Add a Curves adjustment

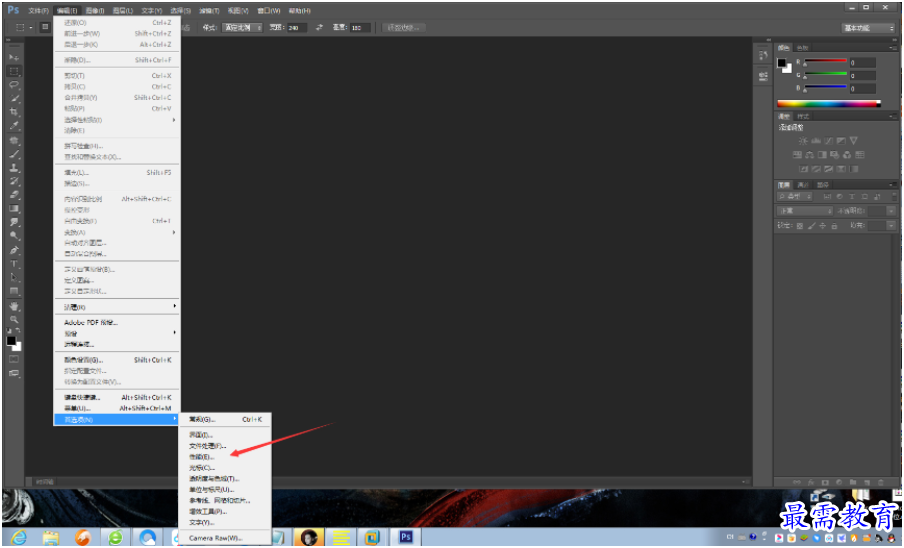[x=828, y=141]
